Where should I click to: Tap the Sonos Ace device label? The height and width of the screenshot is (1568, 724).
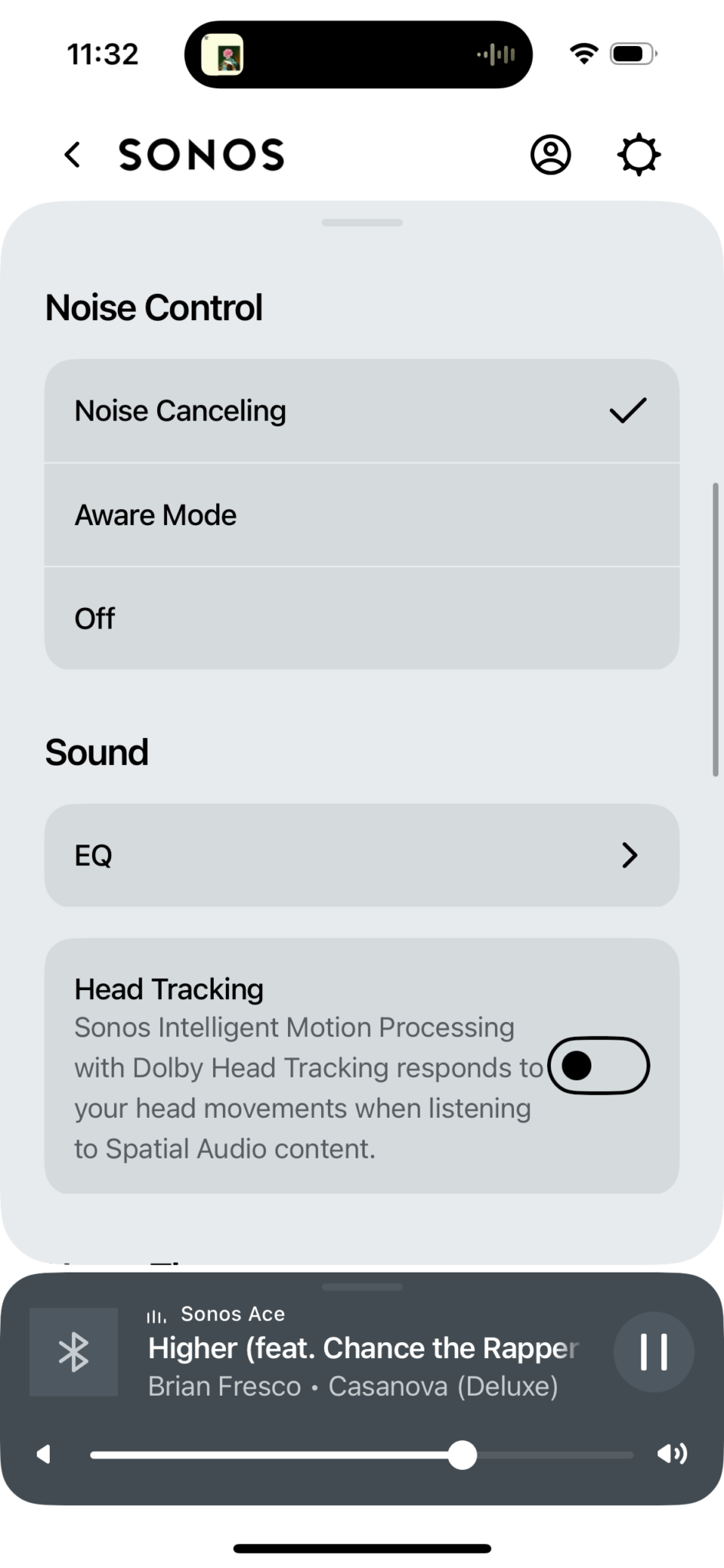232,1314
